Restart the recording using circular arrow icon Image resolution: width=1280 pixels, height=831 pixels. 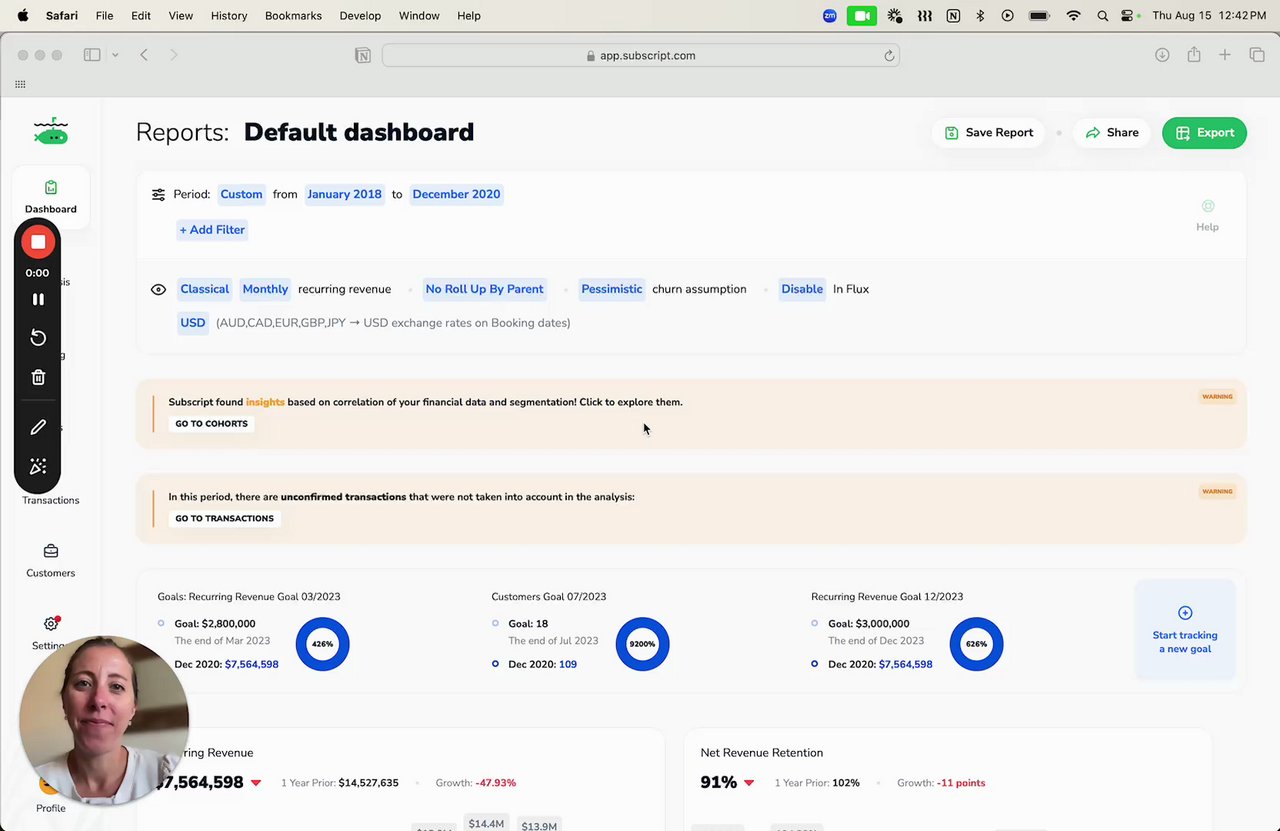38,338
